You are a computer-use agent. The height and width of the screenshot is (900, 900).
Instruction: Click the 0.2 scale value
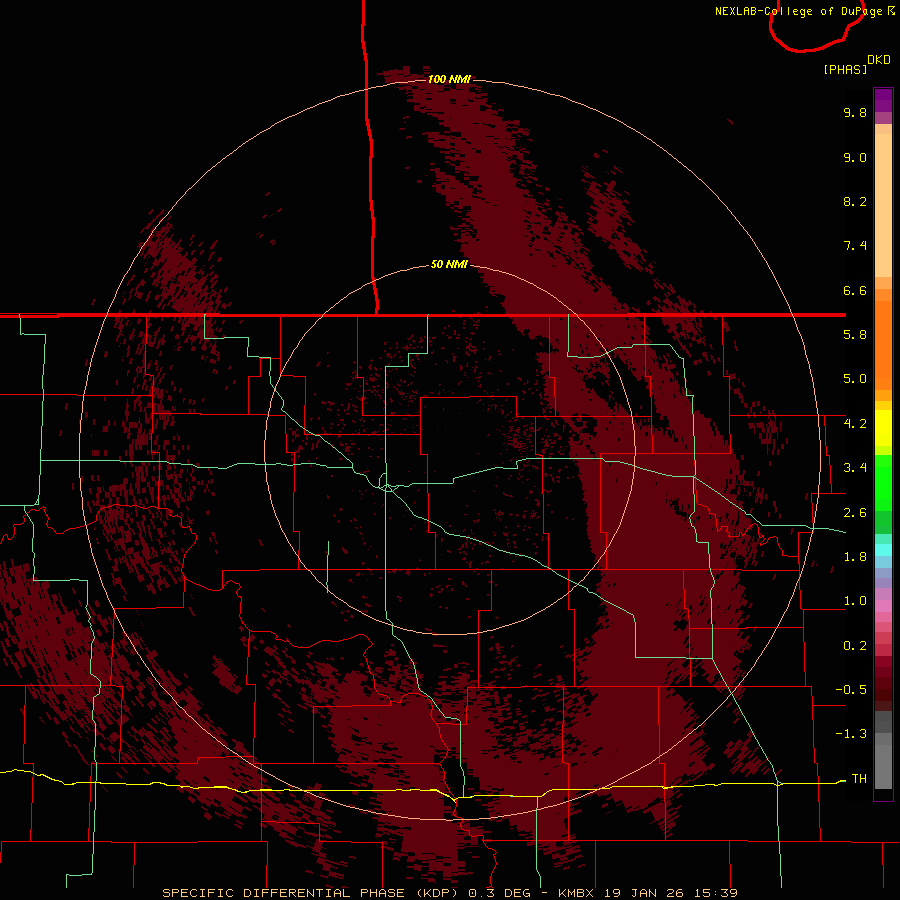[855, 646]
